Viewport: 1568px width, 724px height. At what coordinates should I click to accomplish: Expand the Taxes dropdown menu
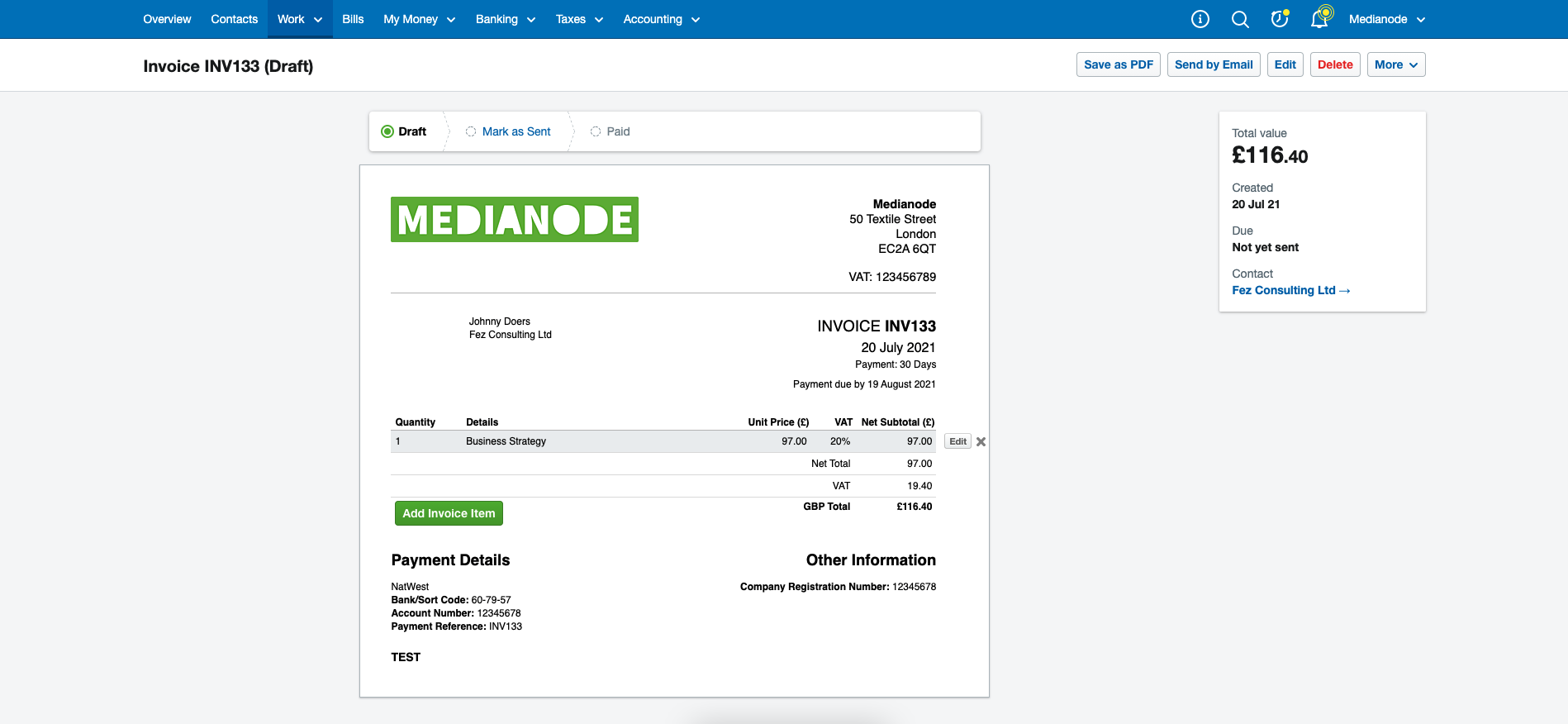[579, 19]
